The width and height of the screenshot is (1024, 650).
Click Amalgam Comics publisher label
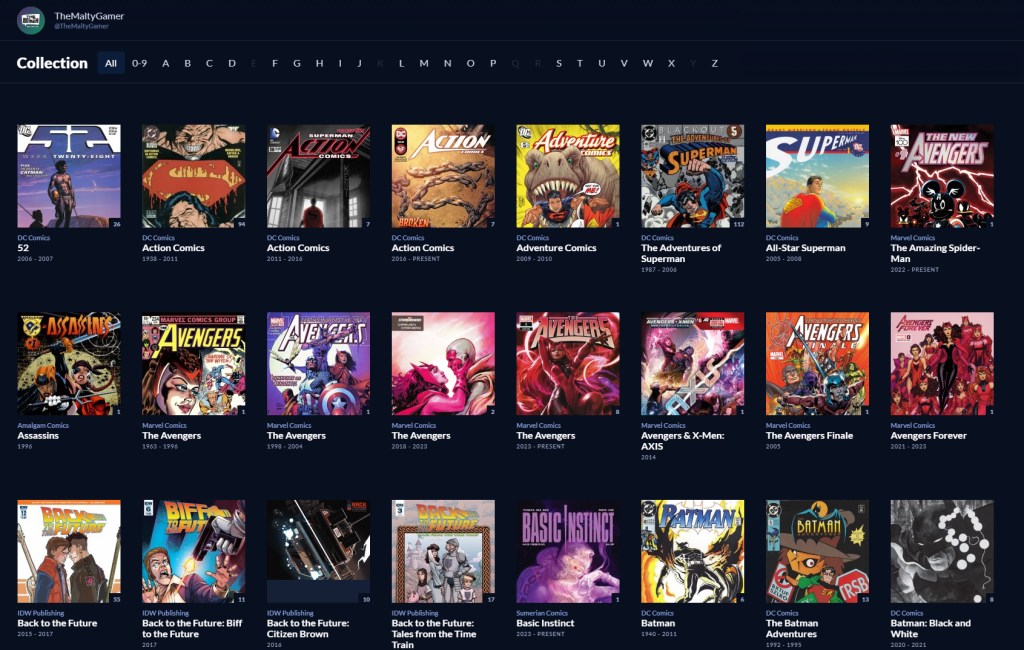pyautogui.click(x=41, y=425)
